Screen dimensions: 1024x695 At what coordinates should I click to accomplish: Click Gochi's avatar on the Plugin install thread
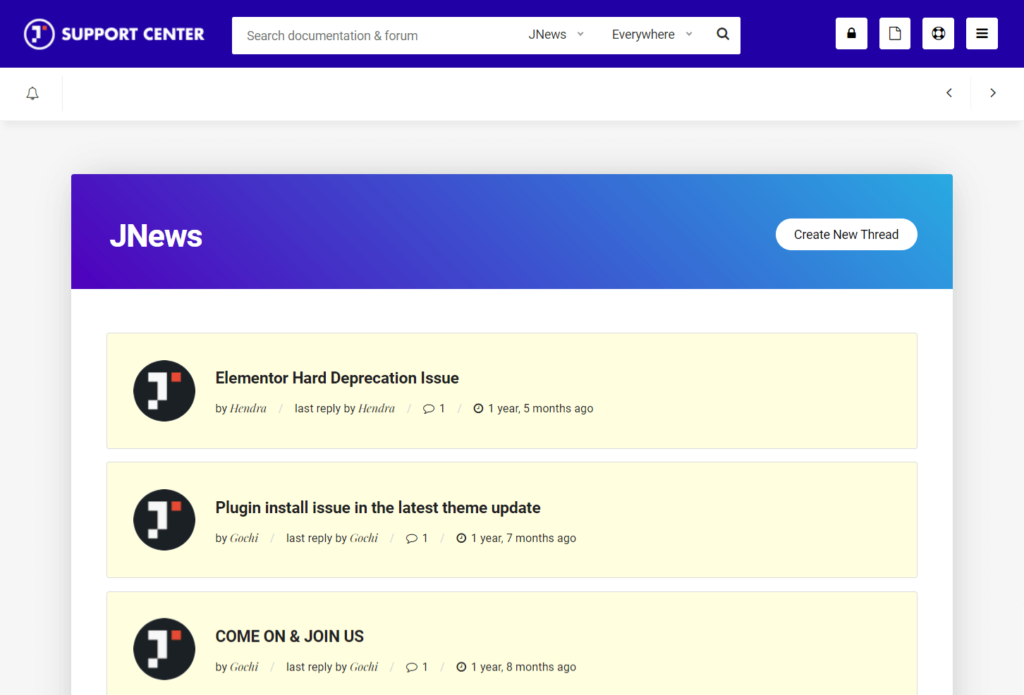point(164,520)
